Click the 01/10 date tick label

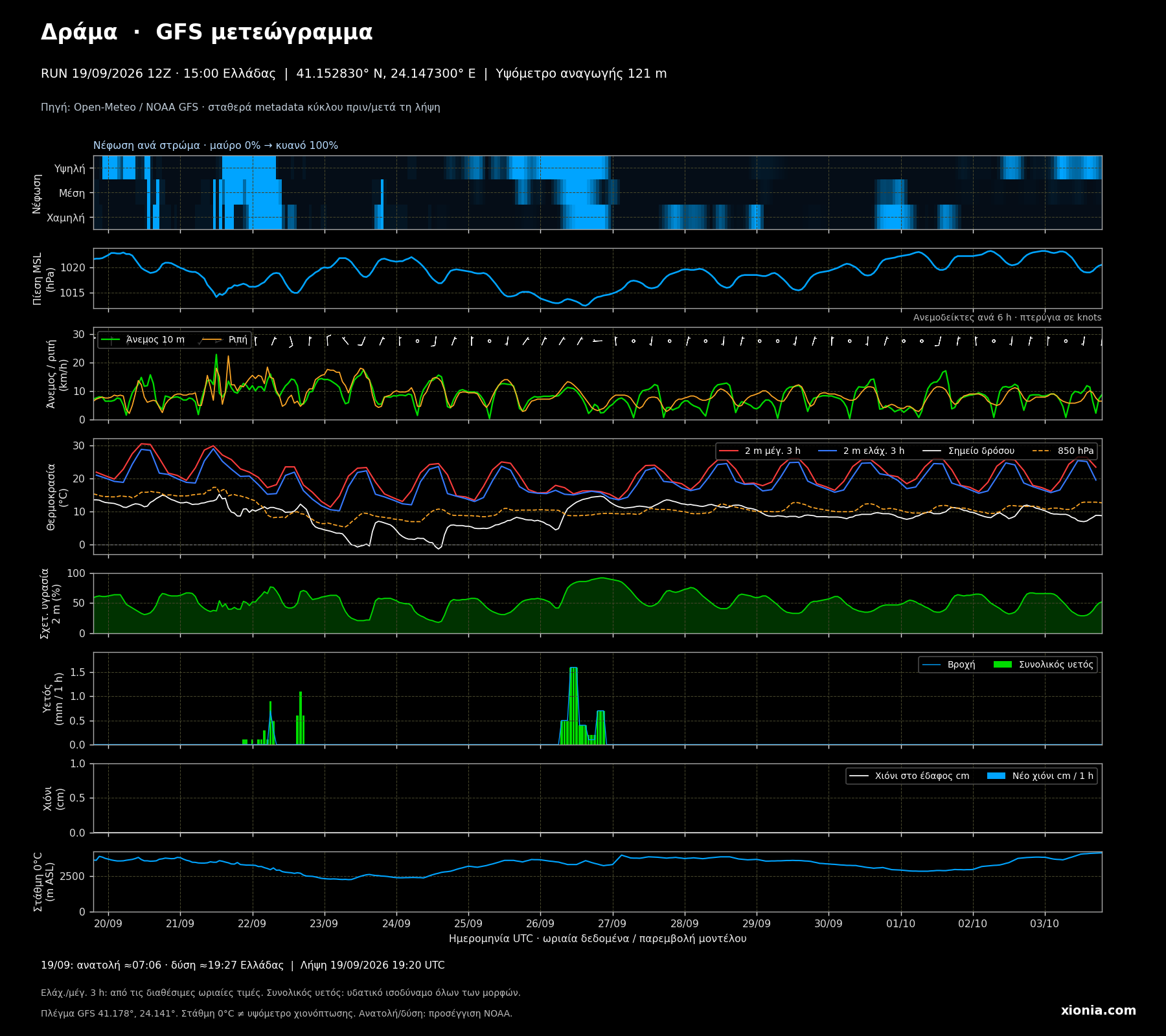(x=900, y=923)
